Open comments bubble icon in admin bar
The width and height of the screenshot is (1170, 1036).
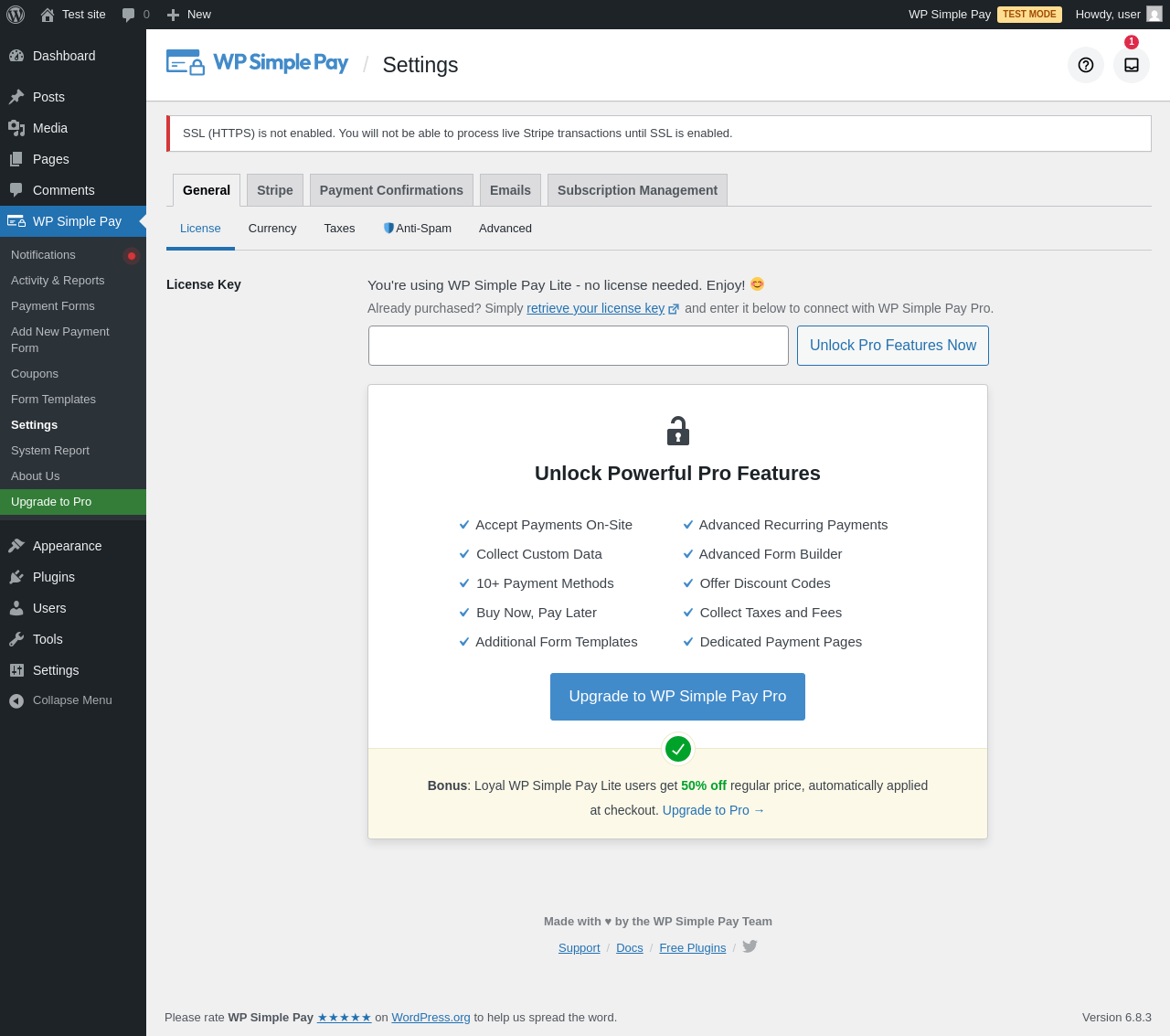click(x=129, y=15)
